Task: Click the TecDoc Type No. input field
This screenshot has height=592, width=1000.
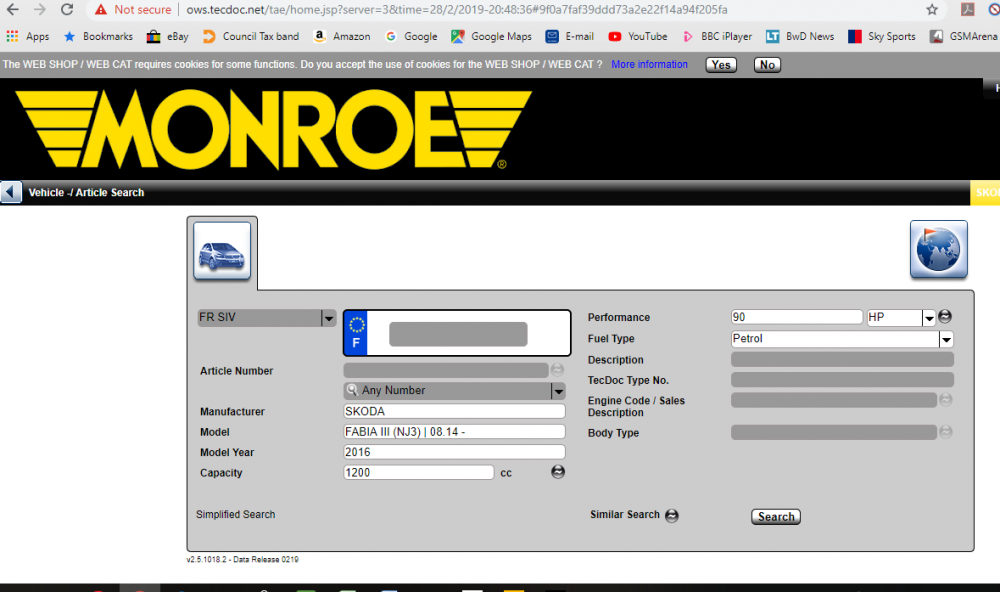Action: coord(842,380)
